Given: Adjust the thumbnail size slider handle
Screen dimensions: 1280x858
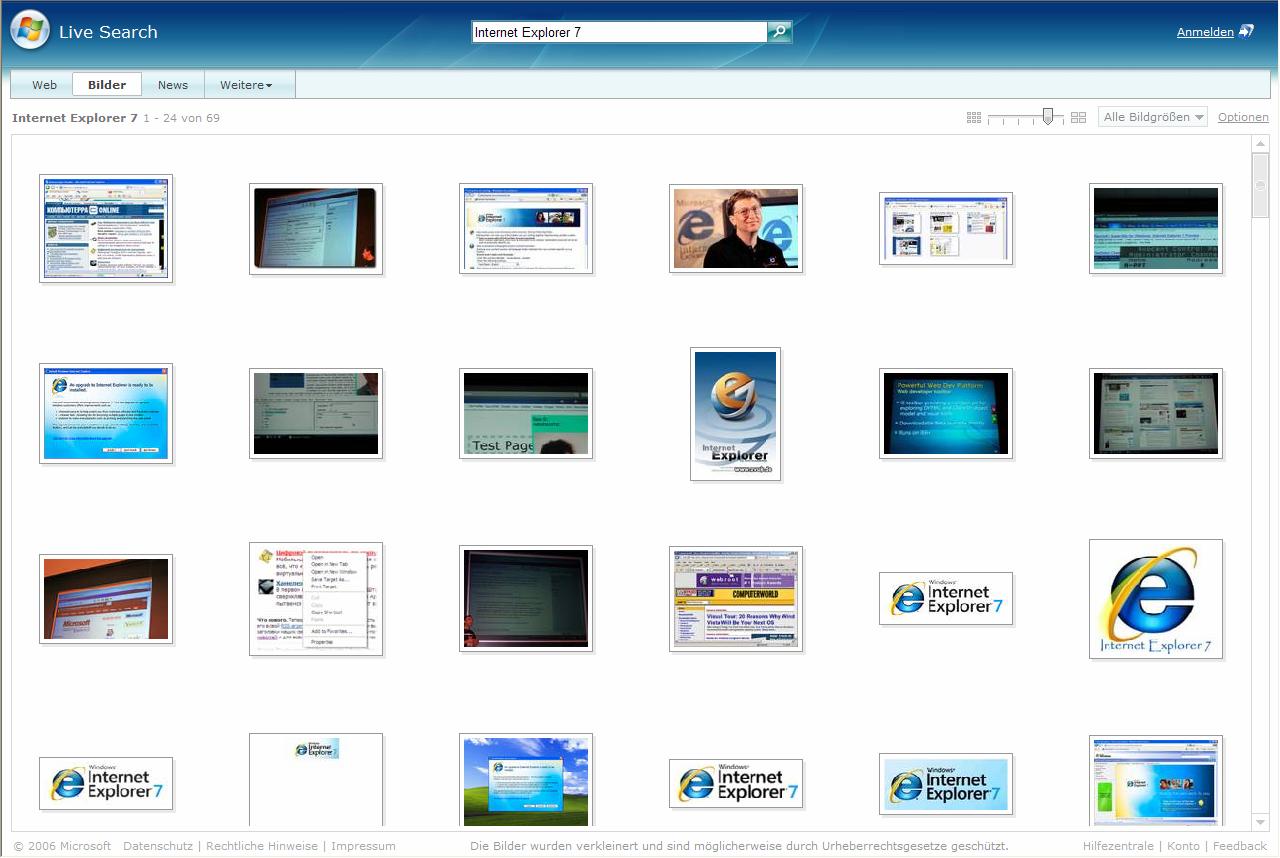Looking at the screenshot, I should (1047, 117).
